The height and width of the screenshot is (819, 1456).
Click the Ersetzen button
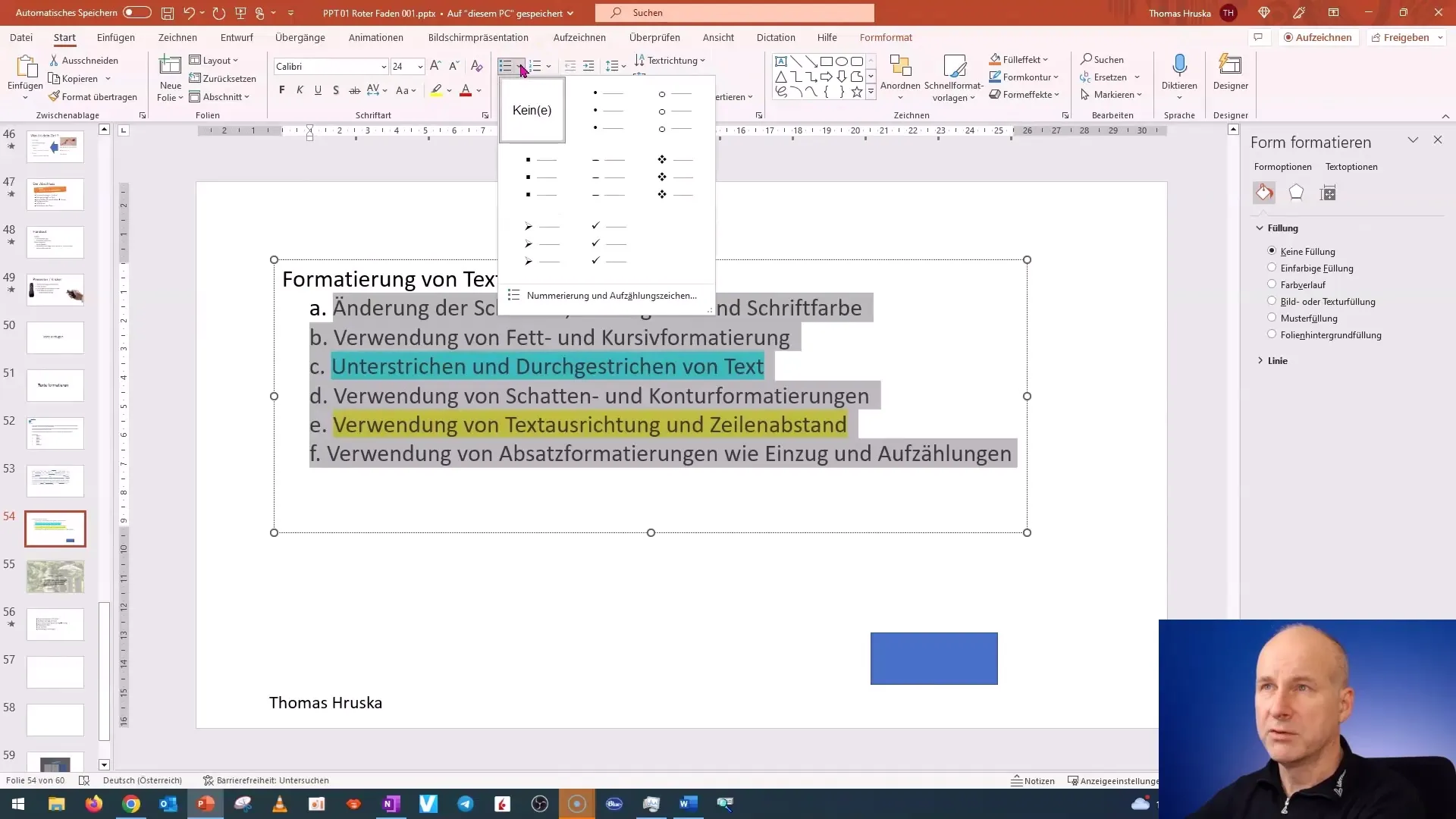(1109, 77)
